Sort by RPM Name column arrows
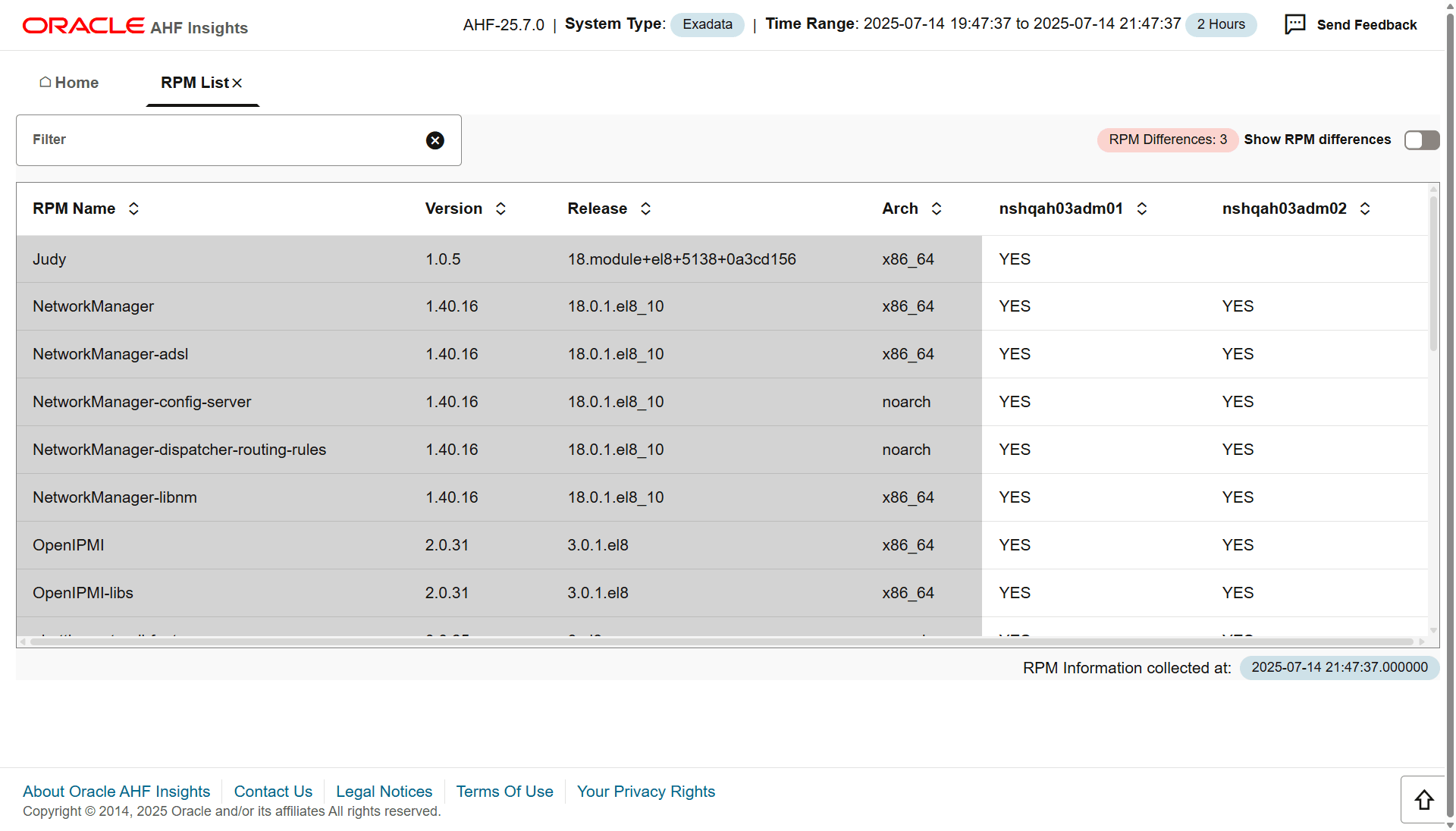1456x831 pixels. [x=133, y=209]
